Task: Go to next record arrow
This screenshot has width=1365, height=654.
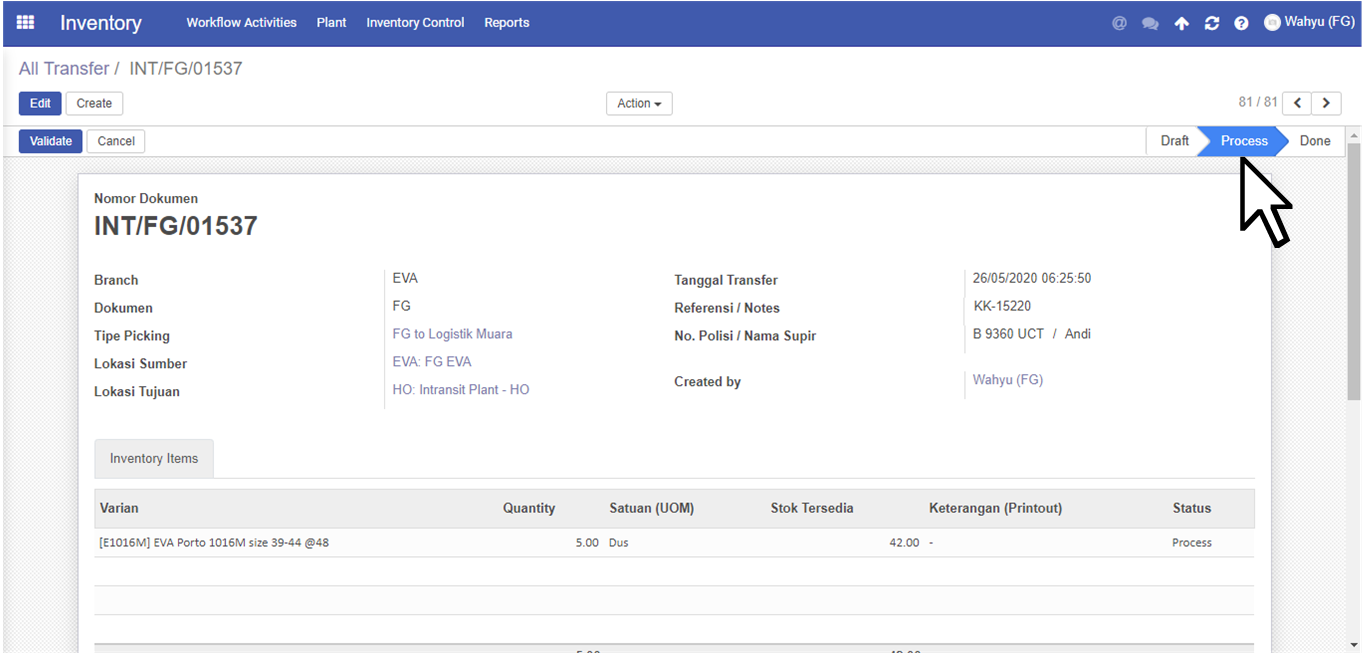Action: point(1327,103)
